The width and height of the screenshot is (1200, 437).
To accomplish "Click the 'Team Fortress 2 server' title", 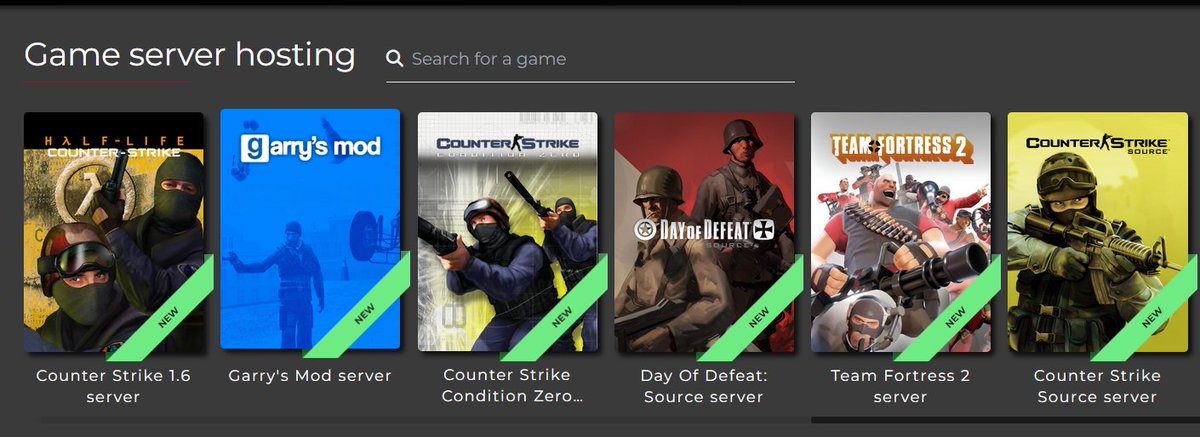I will [x=900, y=386].
